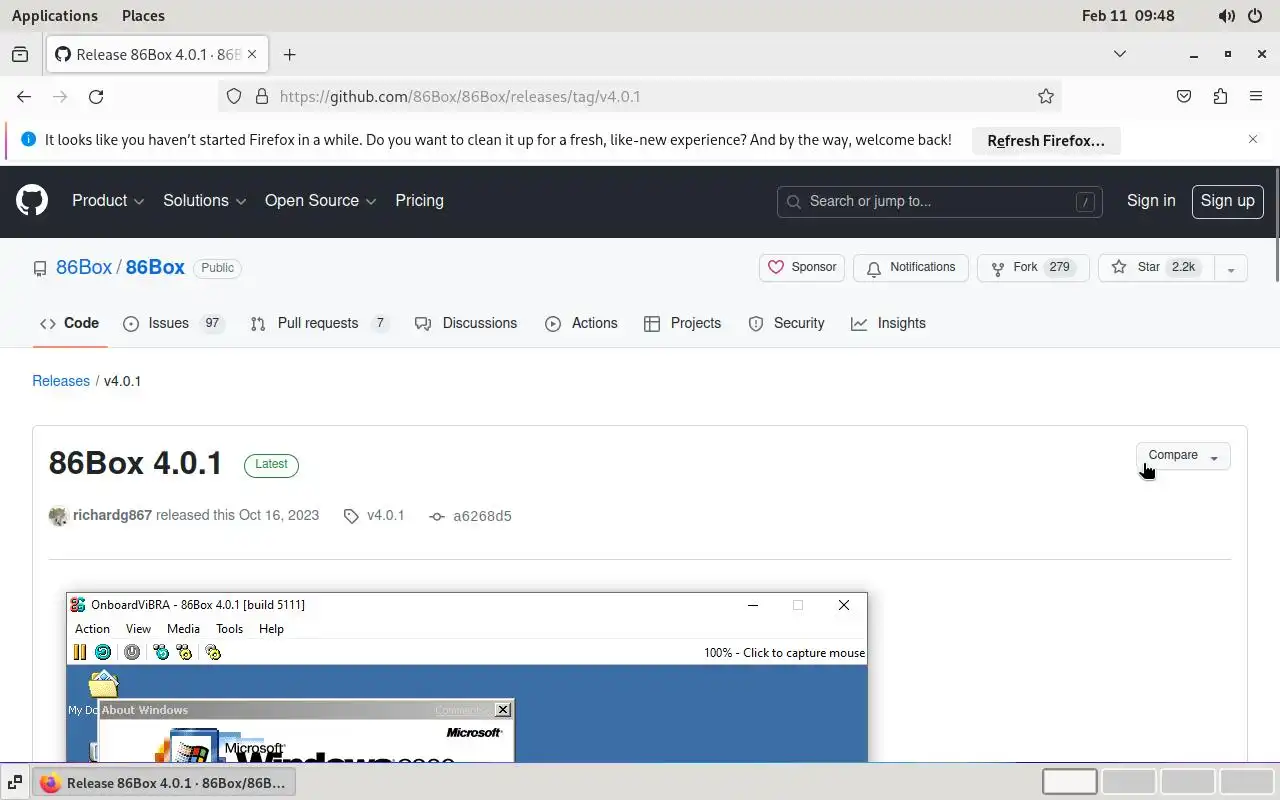Open the Security tab
The width and height of the screenshot is (1280, 800).
(x=786, y=323)
